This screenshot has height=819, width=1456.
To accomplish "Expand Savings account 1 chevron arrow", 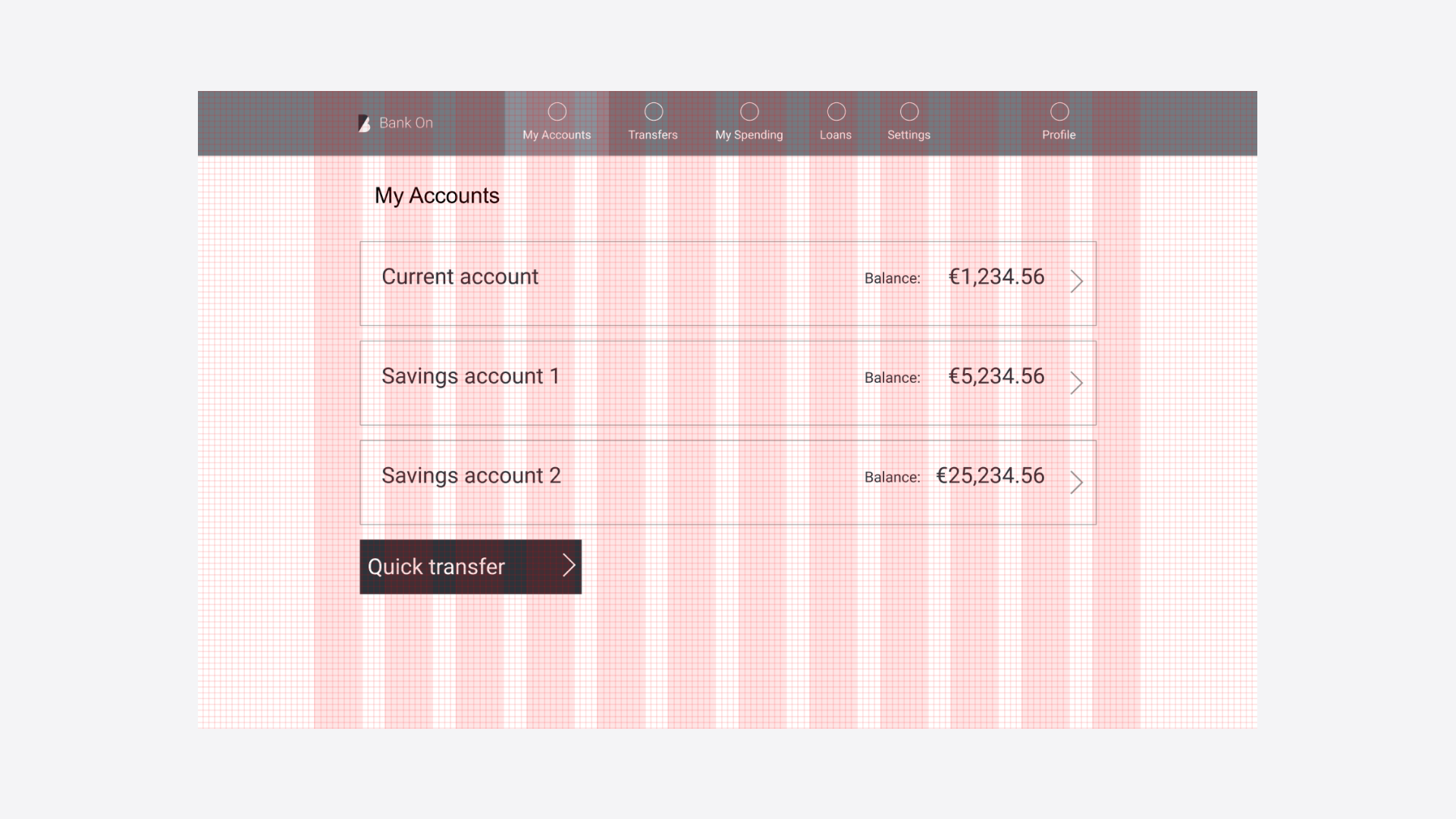I will [x=1076, y=383].
